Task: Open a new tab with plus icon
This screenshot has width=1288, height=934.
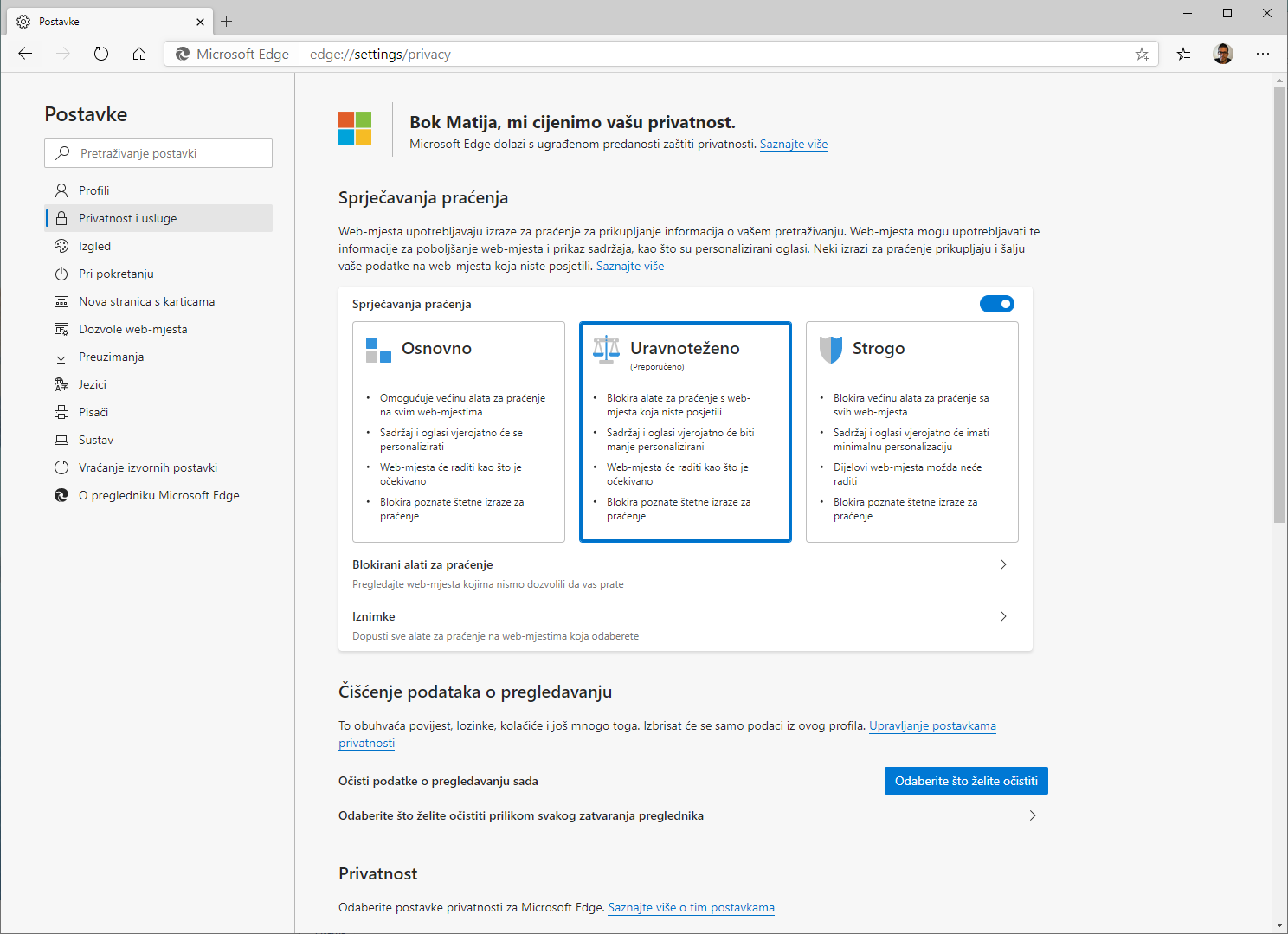Action: coord(227,21)
